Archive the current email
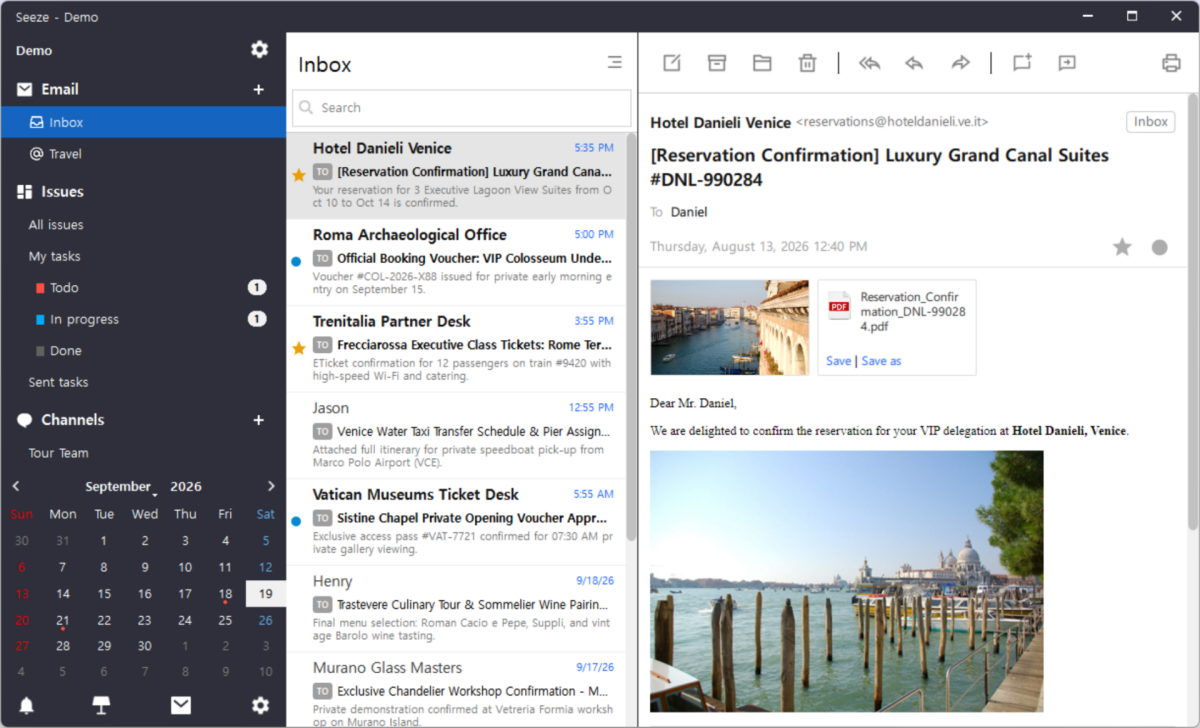The height and width of the screenshot is (728, 1200). tap(717, 63)
